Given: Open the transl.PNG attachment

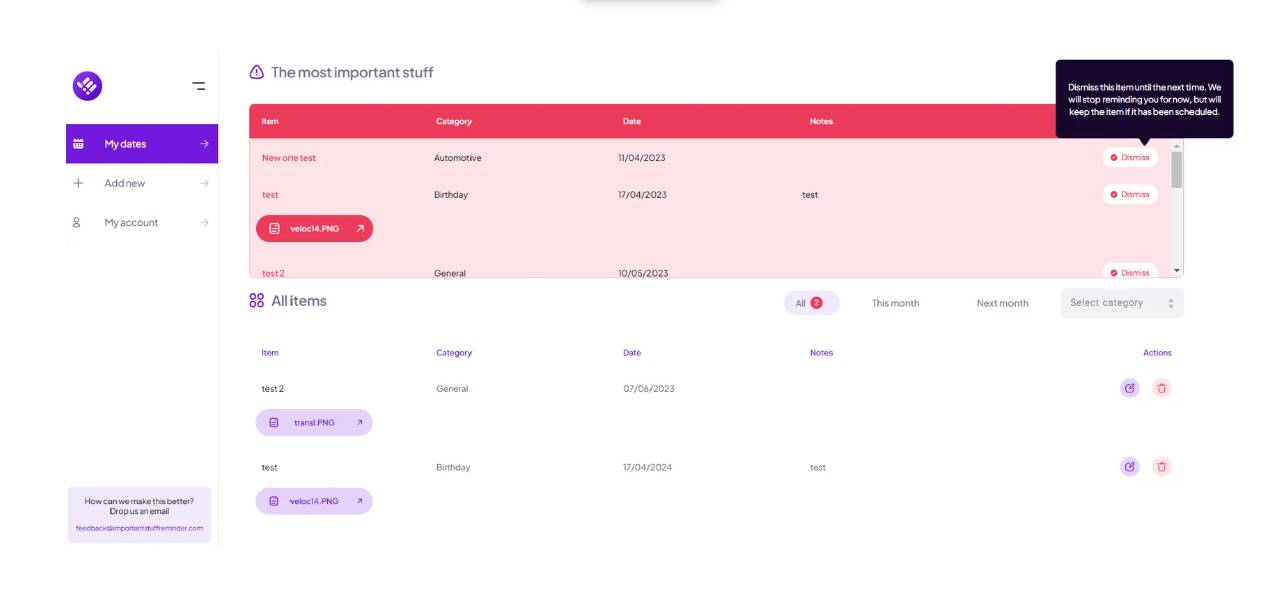Looking at the screenshot, I should (314, 423).
